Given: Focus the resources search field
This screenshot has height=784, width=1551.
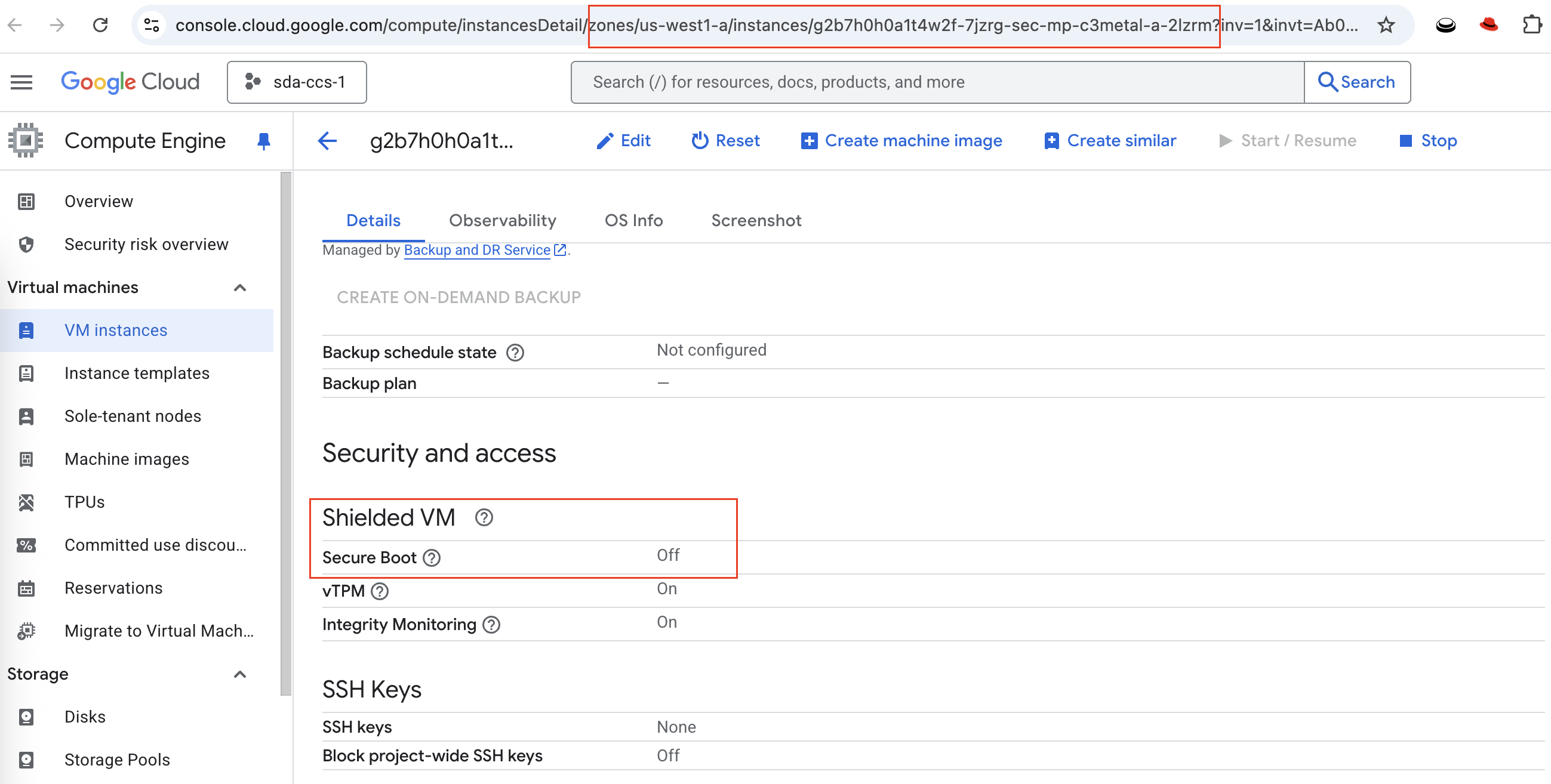Looking at the screenshot, I should pos(936,82).
